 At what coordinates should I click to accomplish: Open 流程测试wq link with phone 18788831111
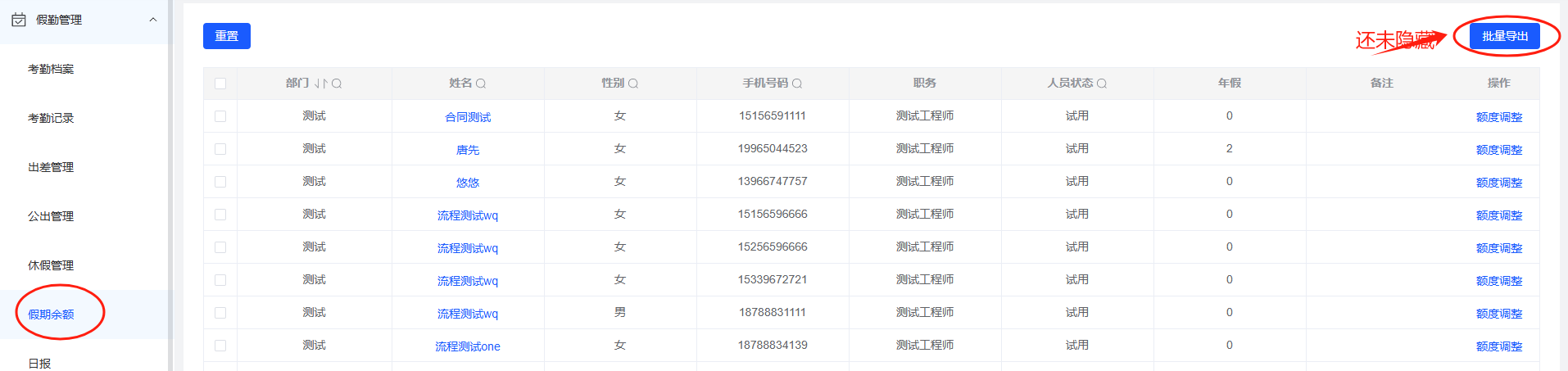(468, 314)
